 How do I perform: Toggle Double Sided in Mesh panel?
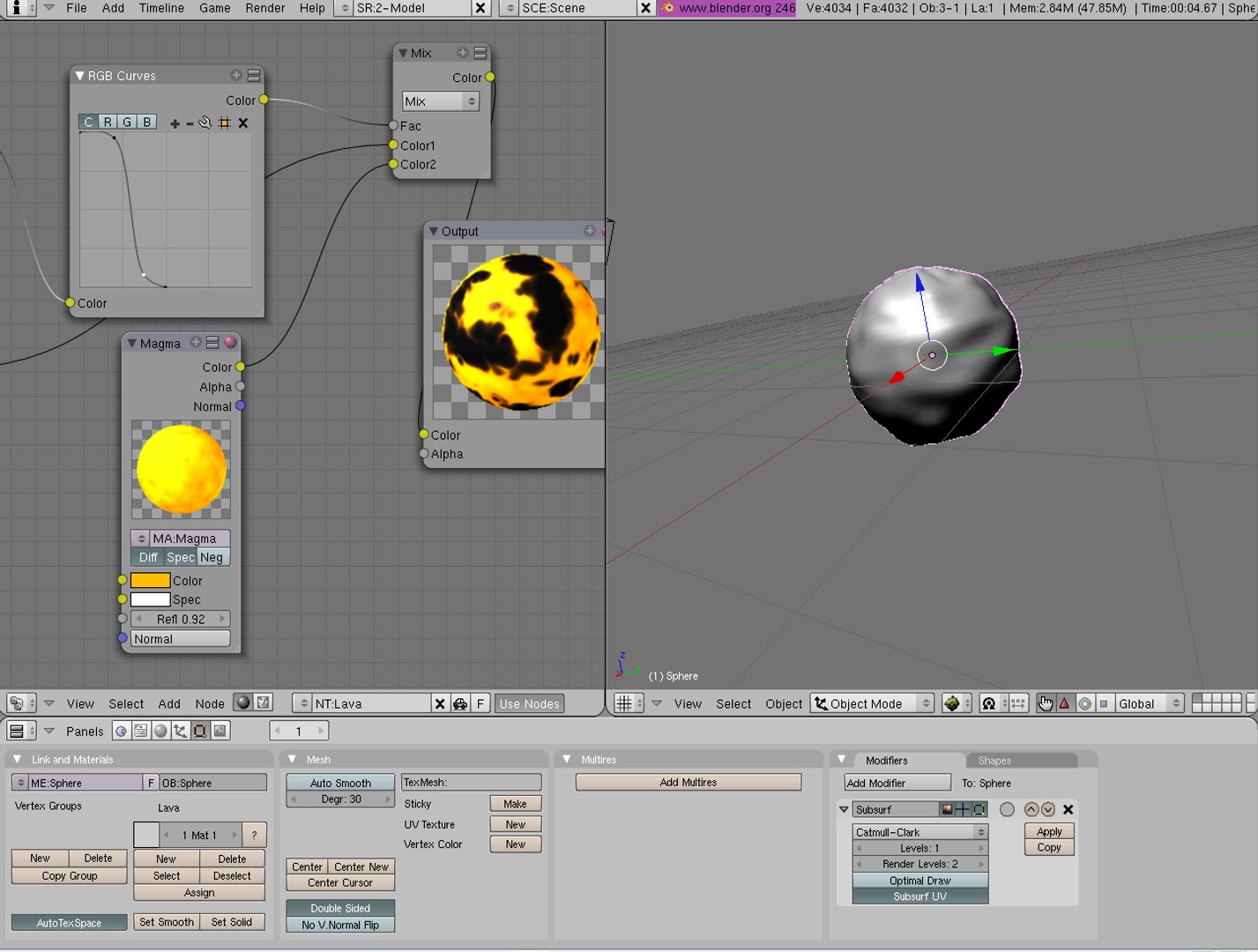pos(340,908)
